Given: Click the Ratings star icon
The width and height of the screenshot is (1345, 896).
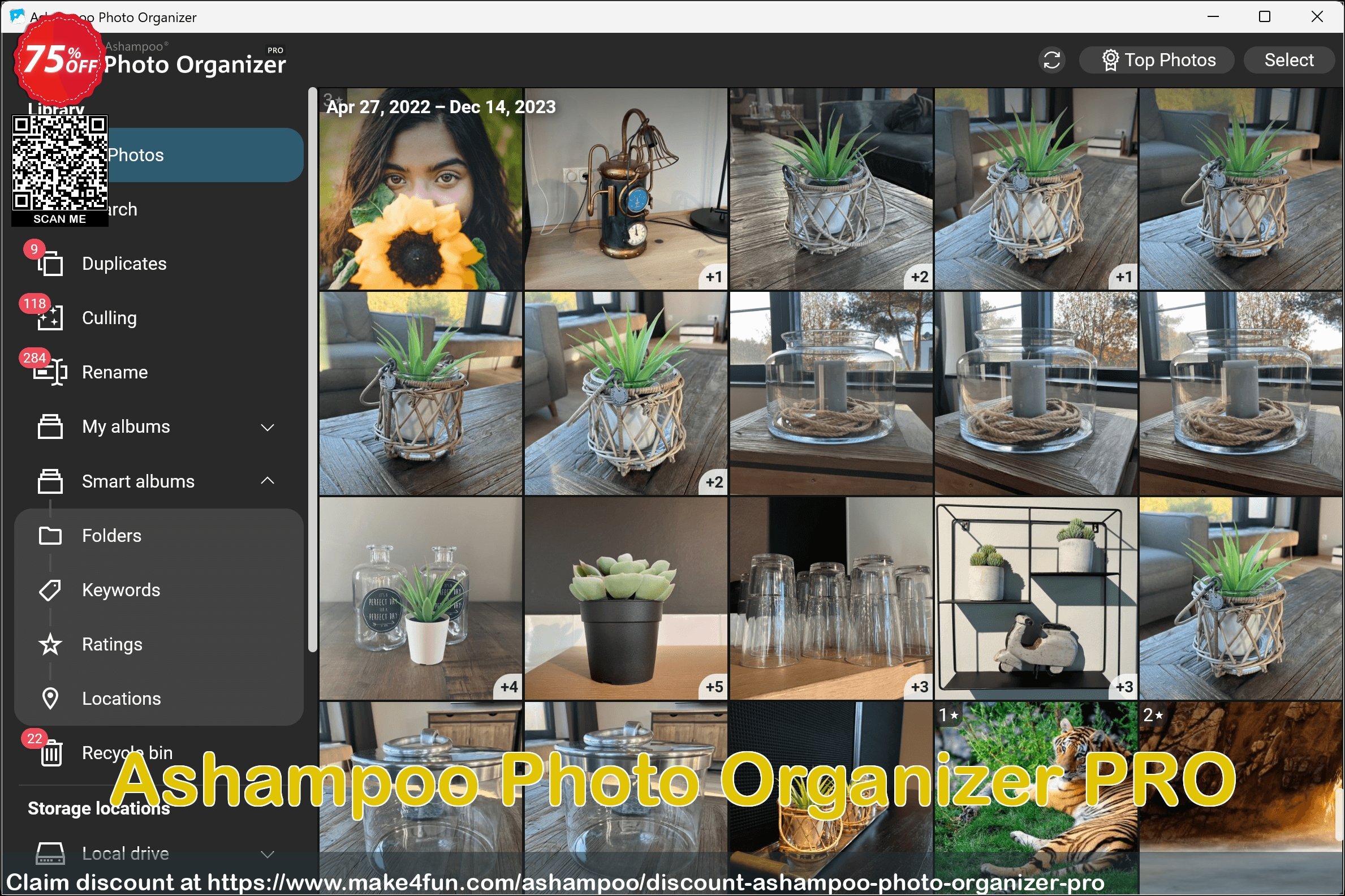Looking at the screenshot, I should tap(50, 644).
